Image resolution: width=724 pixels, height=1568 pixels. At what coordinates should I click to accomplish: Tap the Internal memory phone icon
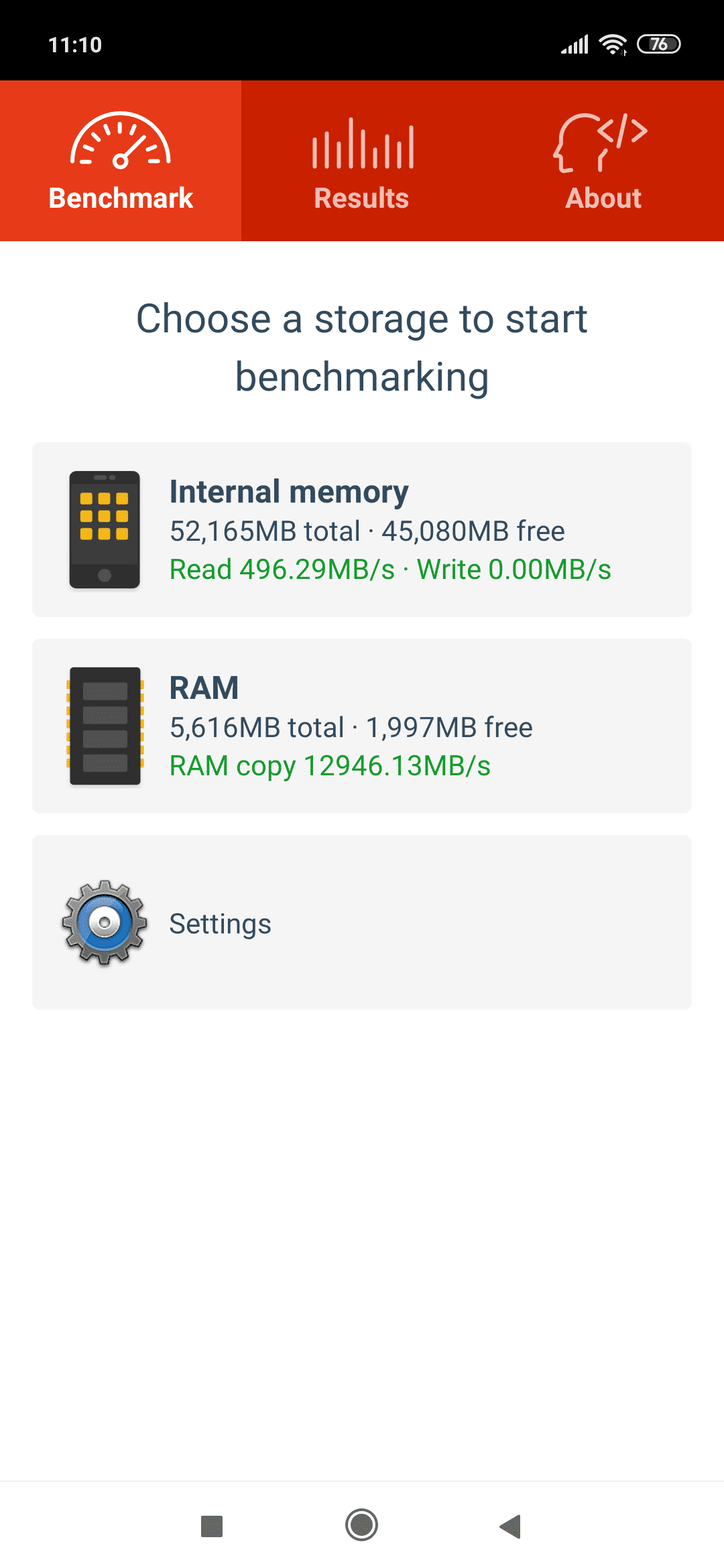[x=105, y=529]
